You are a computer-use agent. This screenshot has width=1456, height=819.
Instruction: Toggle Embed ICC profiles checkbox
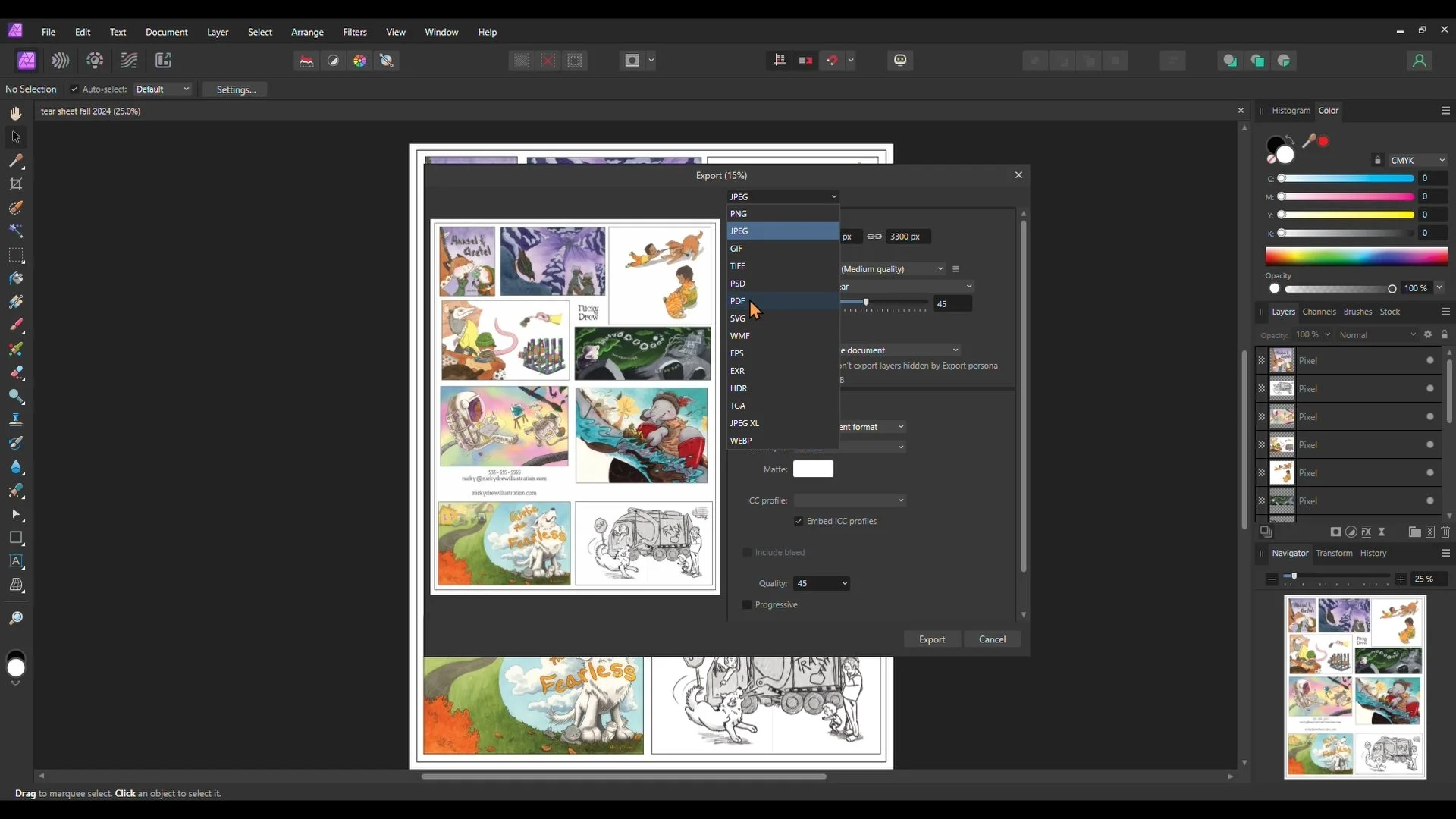[799, 522]
